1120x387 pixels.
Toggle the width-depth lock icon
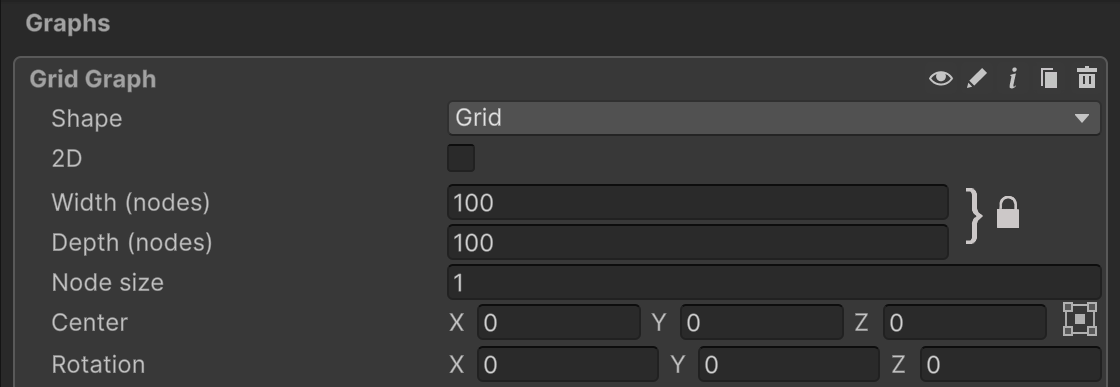1007,213
